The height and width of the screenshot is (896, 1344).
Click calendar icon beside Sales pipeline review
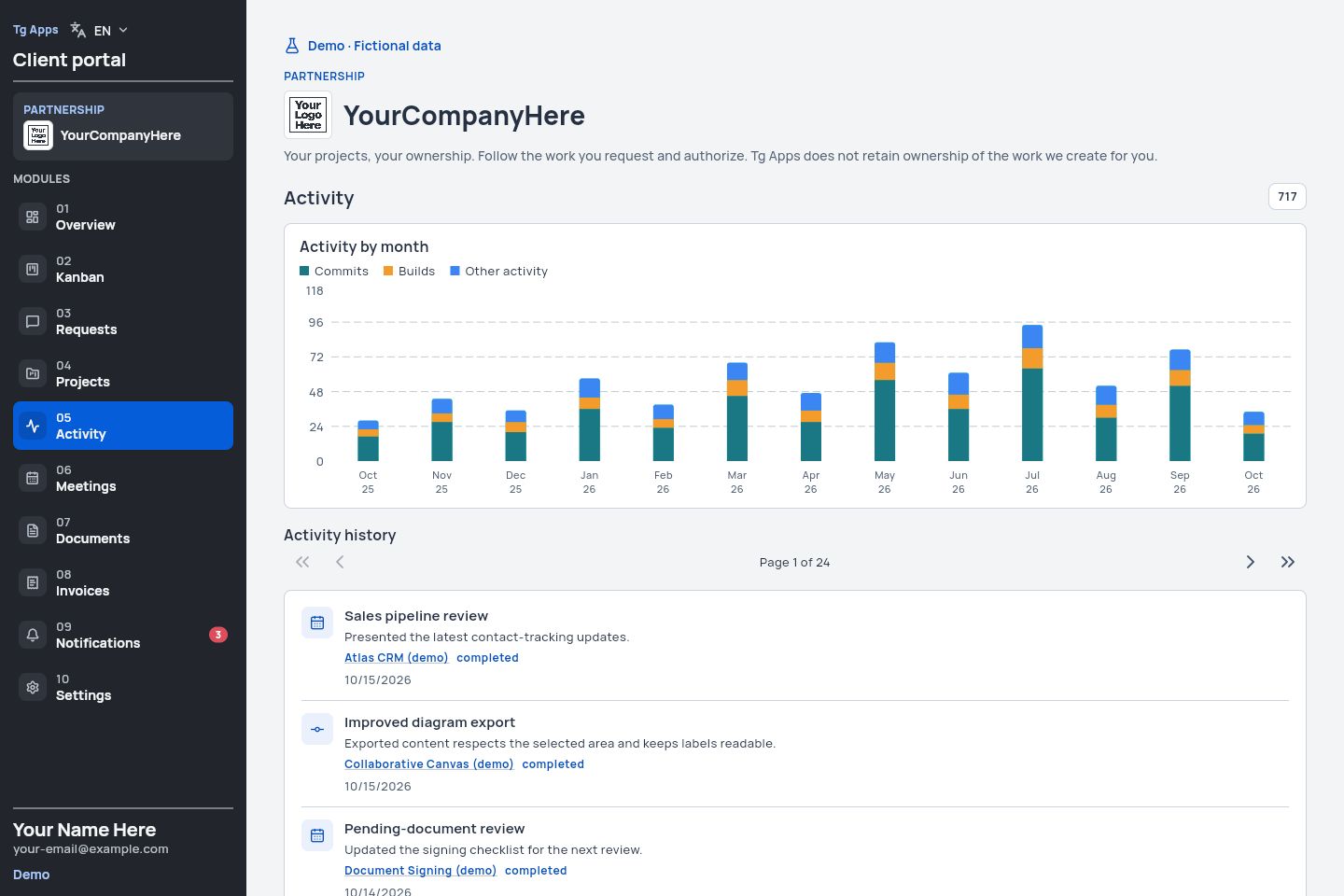pyautogui.click(x=317, y=623)
